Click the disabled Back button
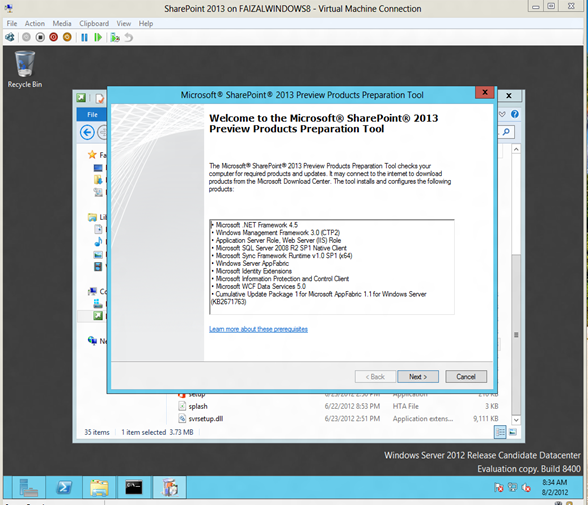 coord(375,376)
